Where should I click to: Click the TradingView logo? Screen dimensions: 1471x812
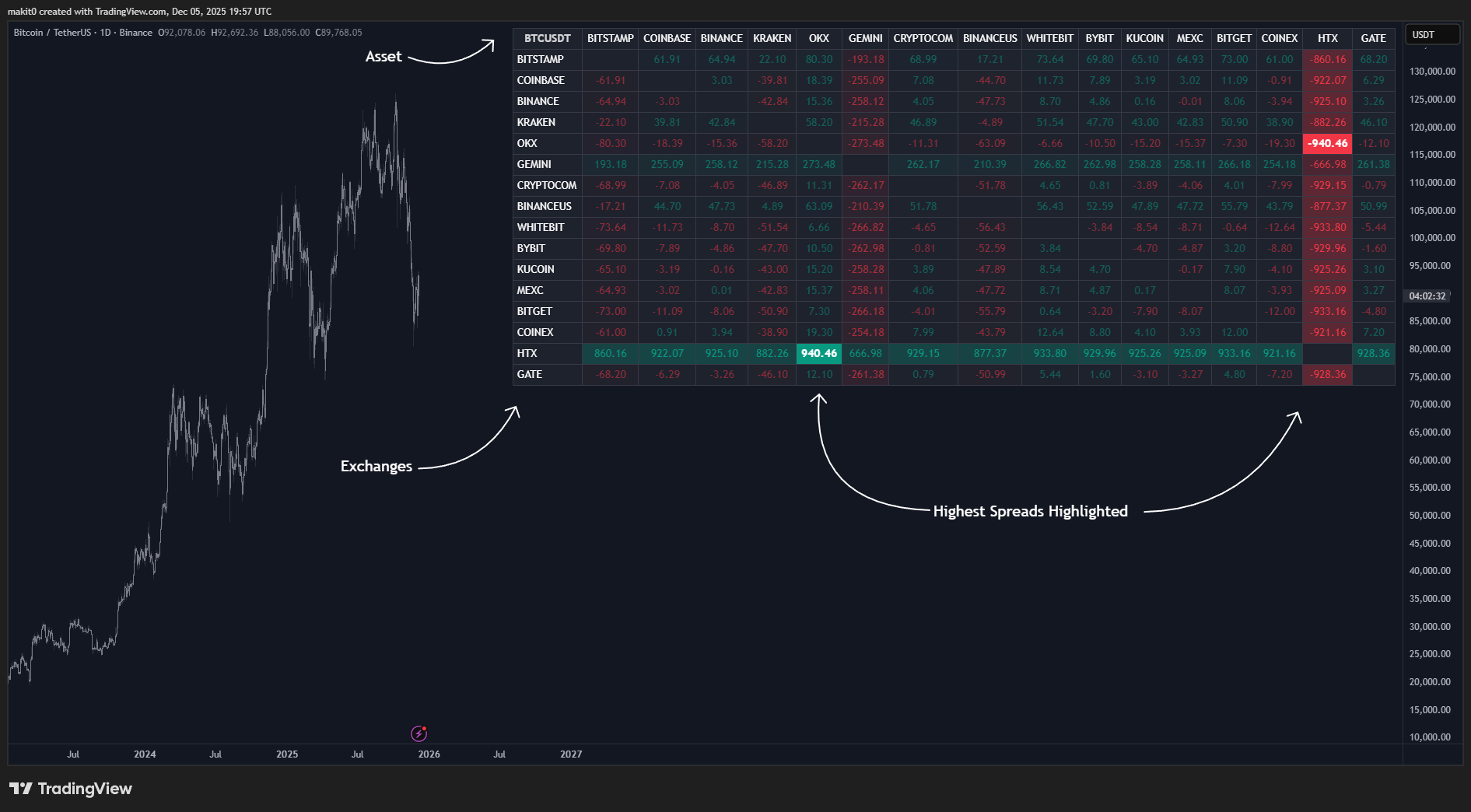tap(71, 789)
